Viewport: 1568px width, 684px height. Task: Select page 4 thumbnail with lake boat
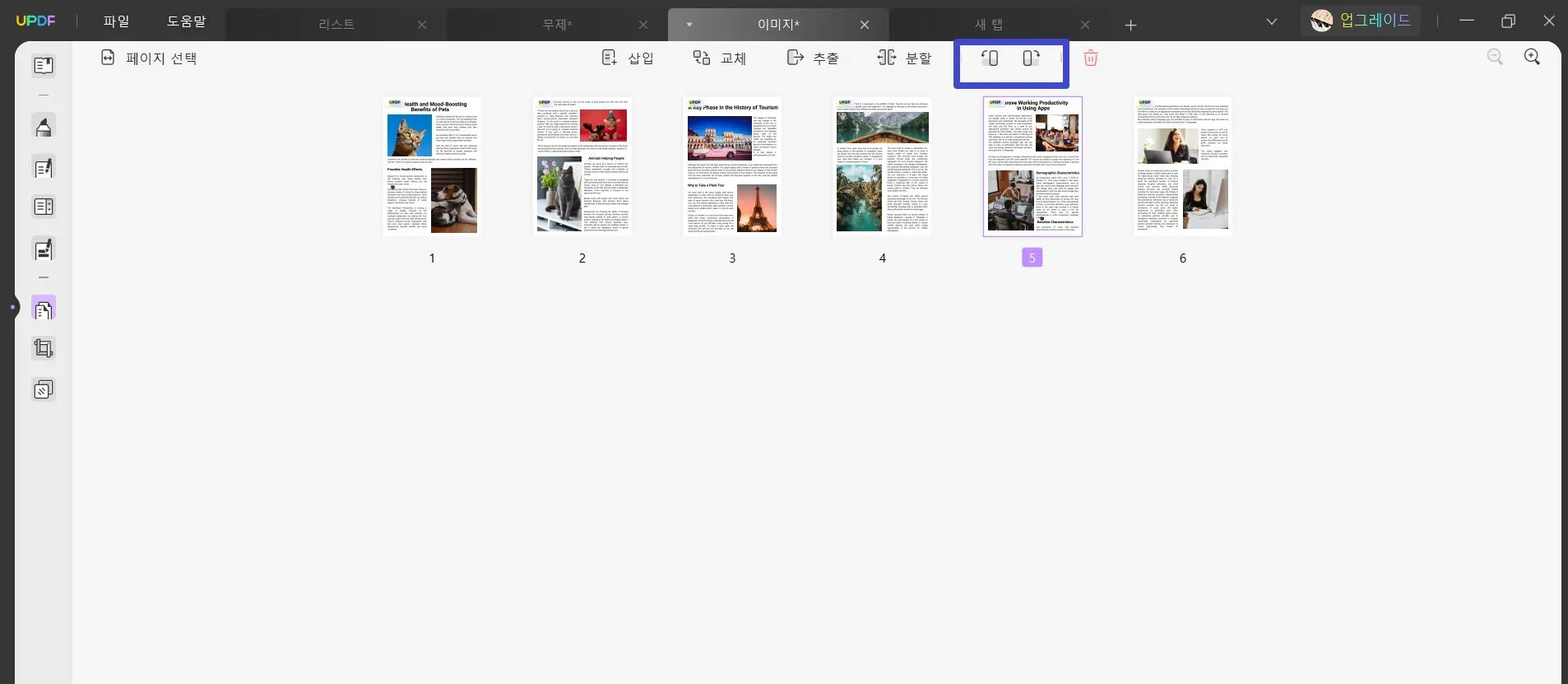[883, 166]
